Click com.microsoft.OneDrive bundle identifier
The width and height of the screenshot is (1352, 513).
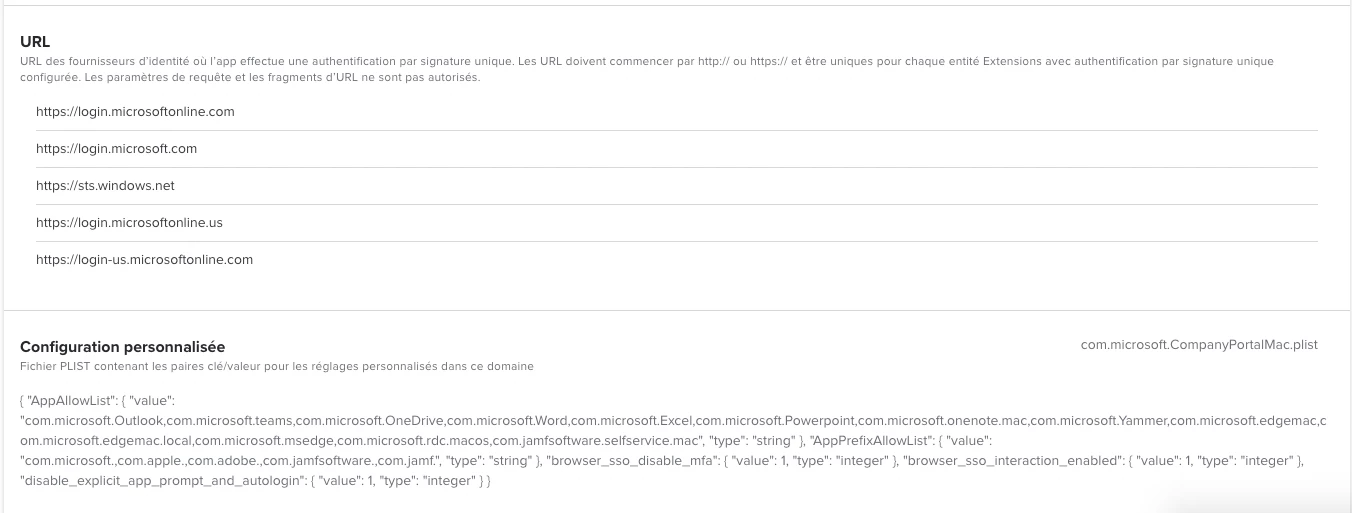(378, 420)
